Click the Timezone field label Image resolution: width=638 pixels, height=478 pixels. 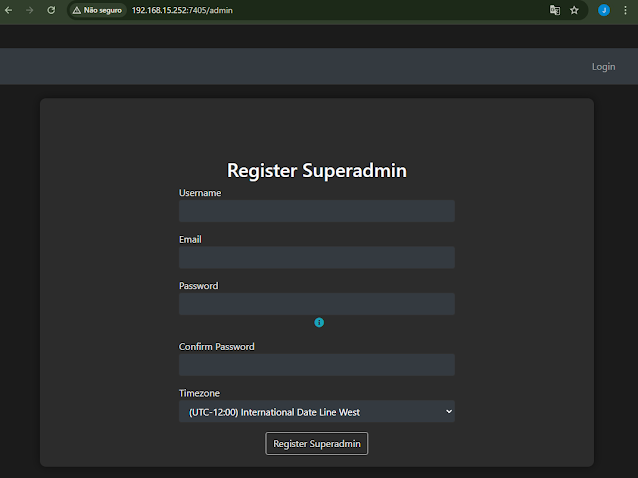point(199,394)
